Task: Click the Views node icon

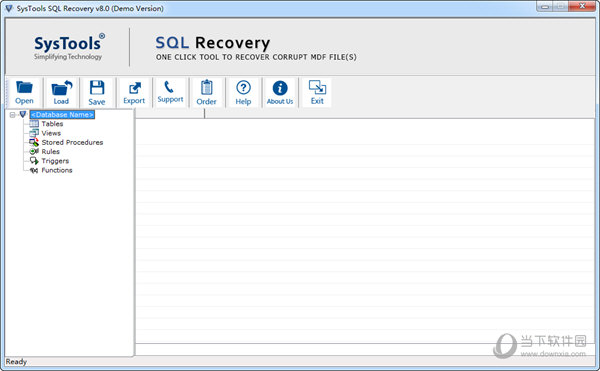Action: coord(34,133)
